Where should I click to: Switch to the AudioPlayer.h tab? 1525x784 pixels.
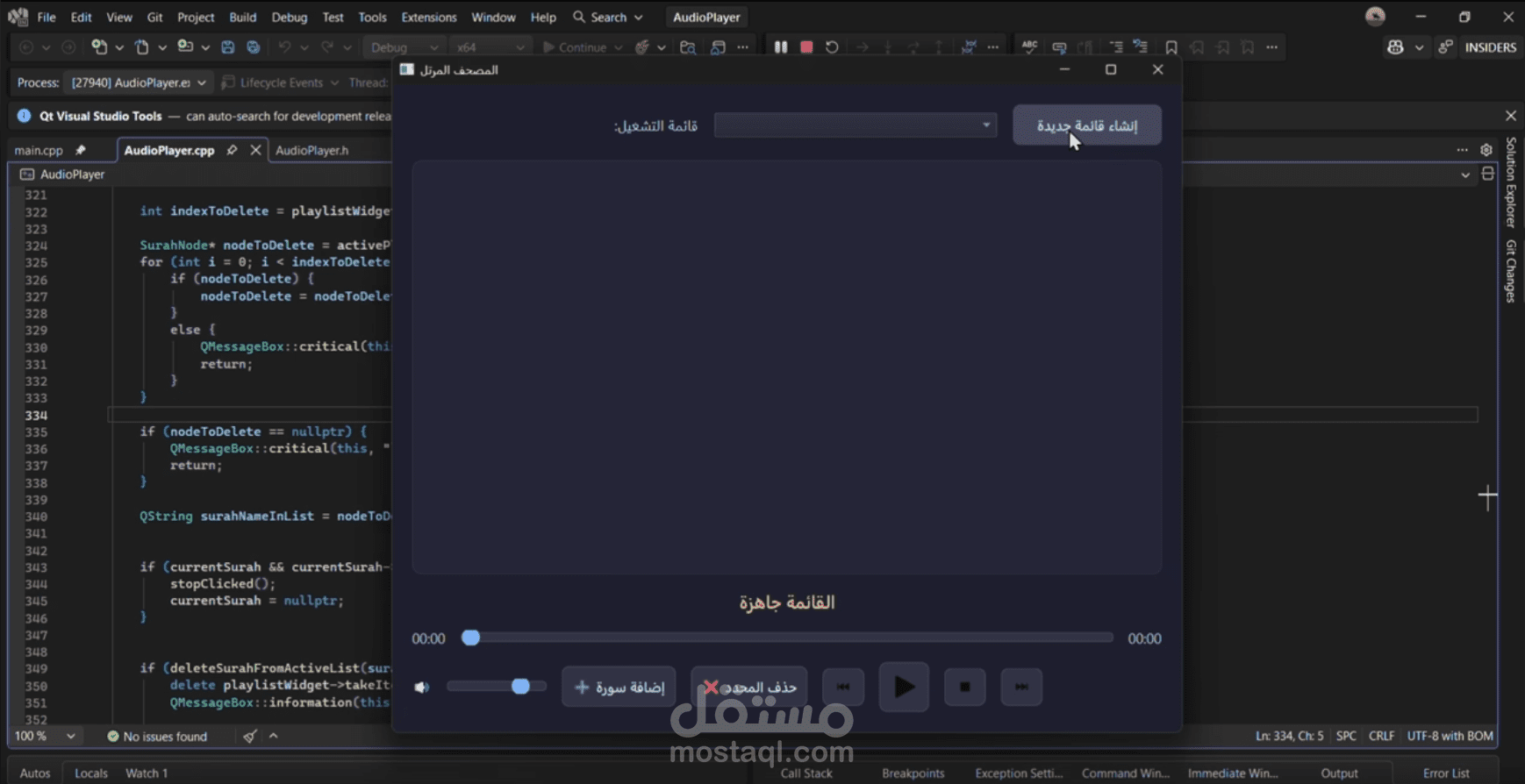[312, 150]
